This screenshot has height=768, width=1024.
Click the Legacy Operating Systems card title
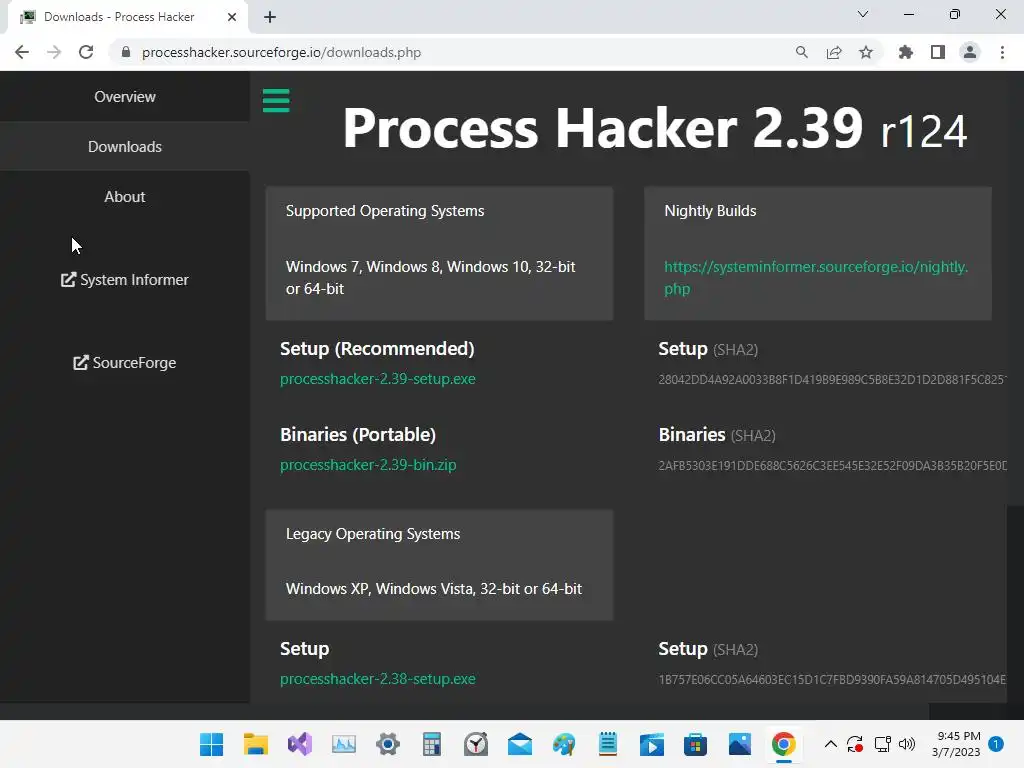[373, 534]
